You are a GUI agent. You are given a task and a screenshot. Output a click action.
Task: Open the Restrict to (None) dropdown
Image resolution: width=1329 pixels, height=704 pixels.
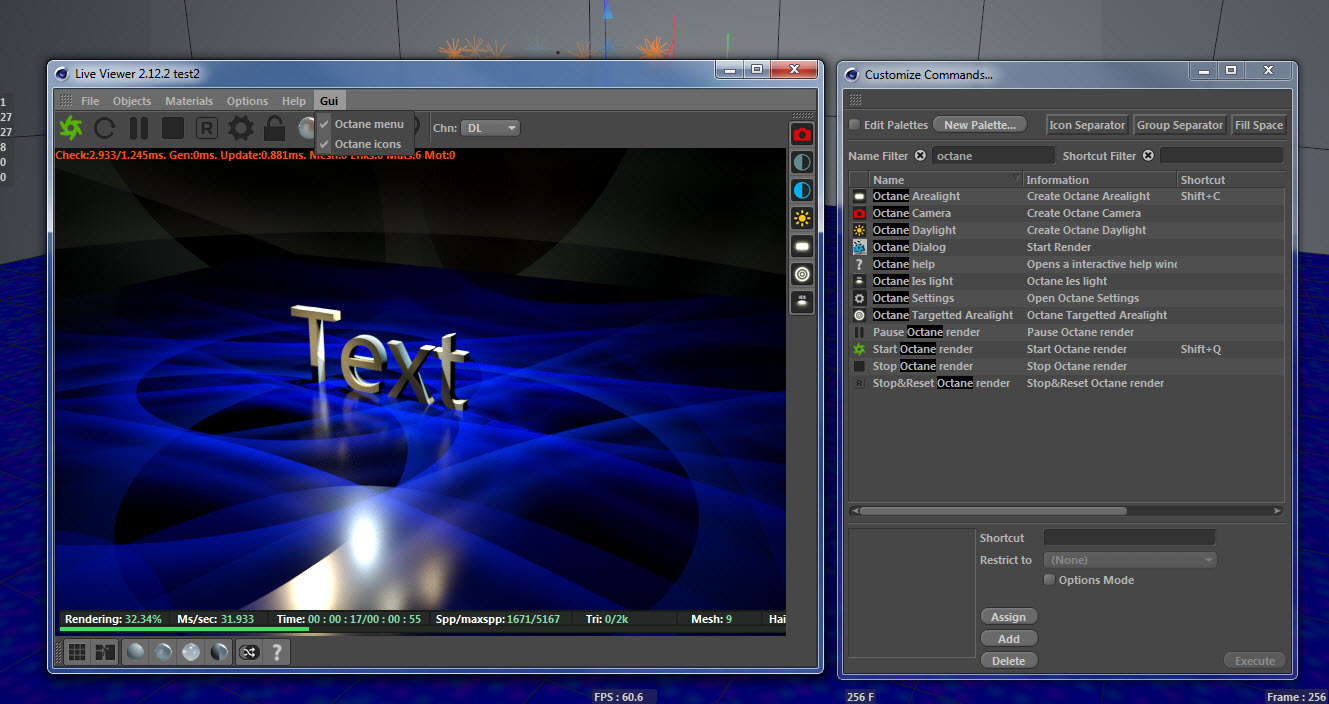click(x=1130, y=560)
